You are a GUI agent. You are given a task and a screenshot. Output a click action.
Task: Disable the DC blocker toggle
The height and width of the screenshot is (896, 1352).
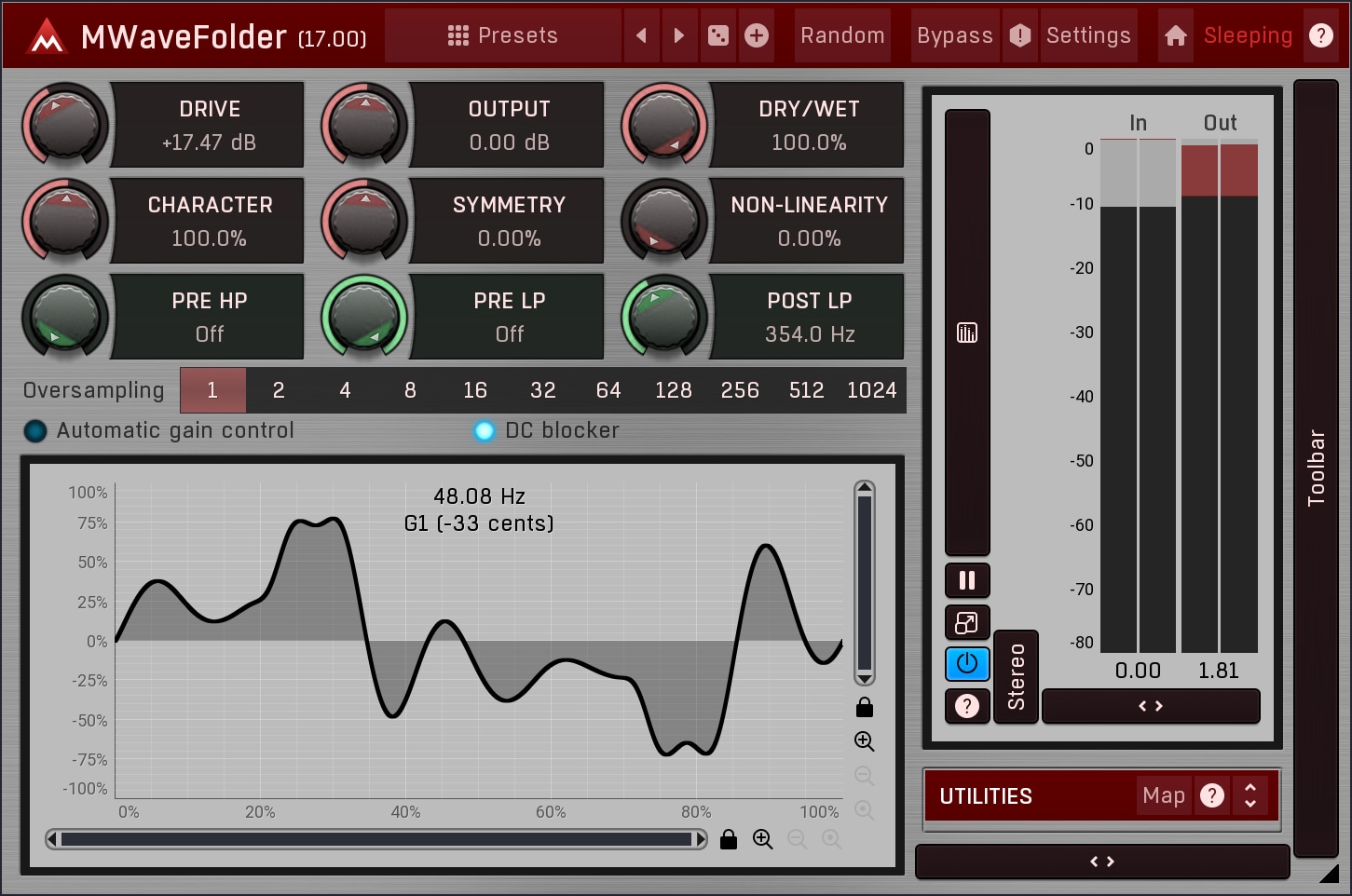click(x=485, y=431)
